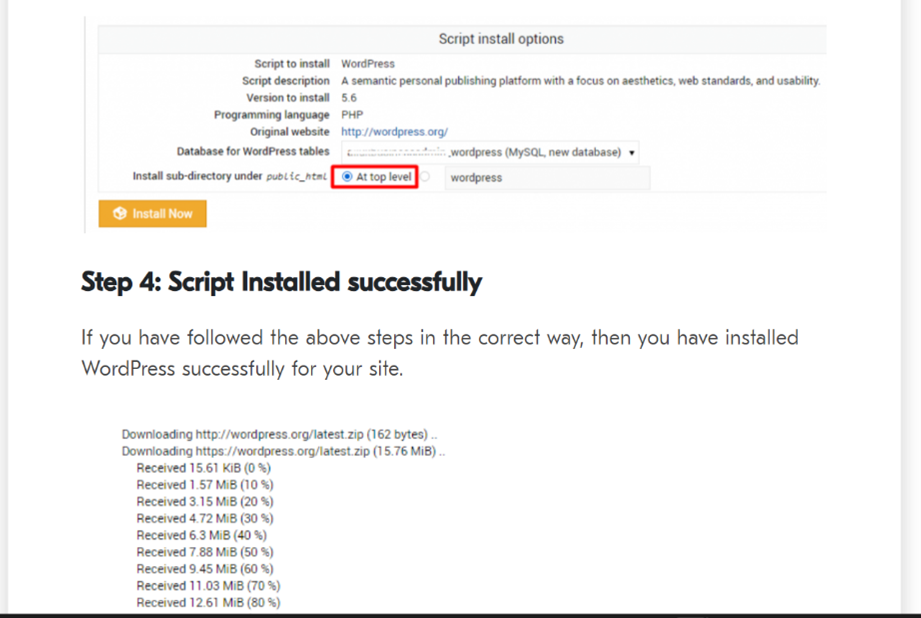
Task: Click the Version to install 5.6 value
Action: click(x=349, y=98)
